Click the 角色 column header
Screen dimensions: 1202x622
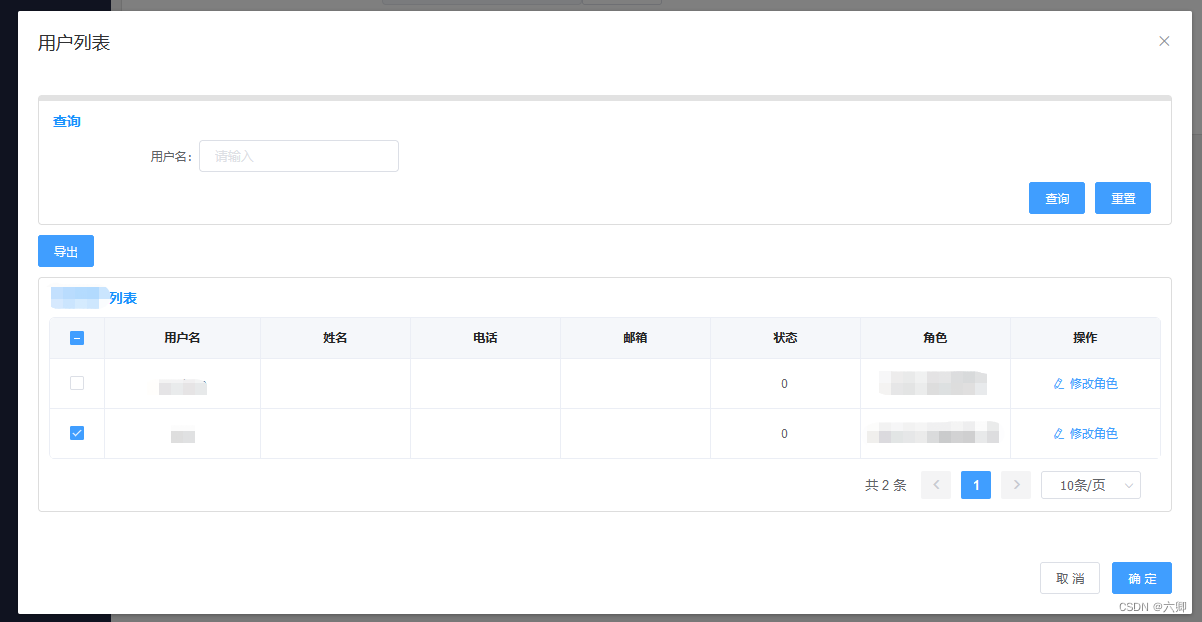click(935, 338)
